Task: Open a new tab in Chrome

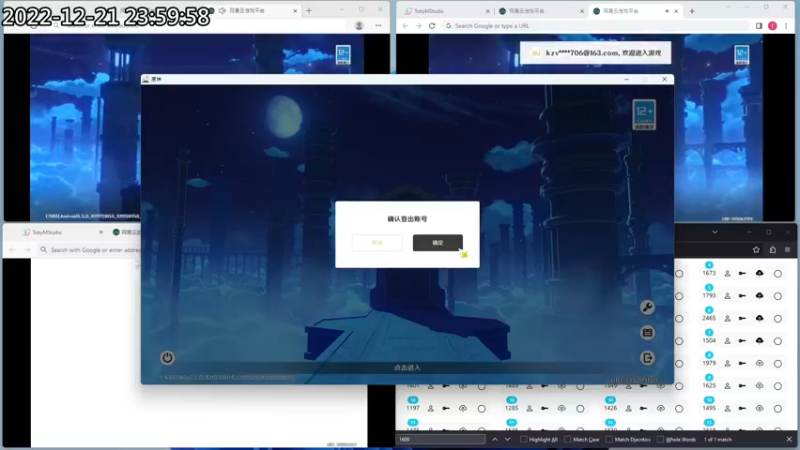Action: coord(692,11)
